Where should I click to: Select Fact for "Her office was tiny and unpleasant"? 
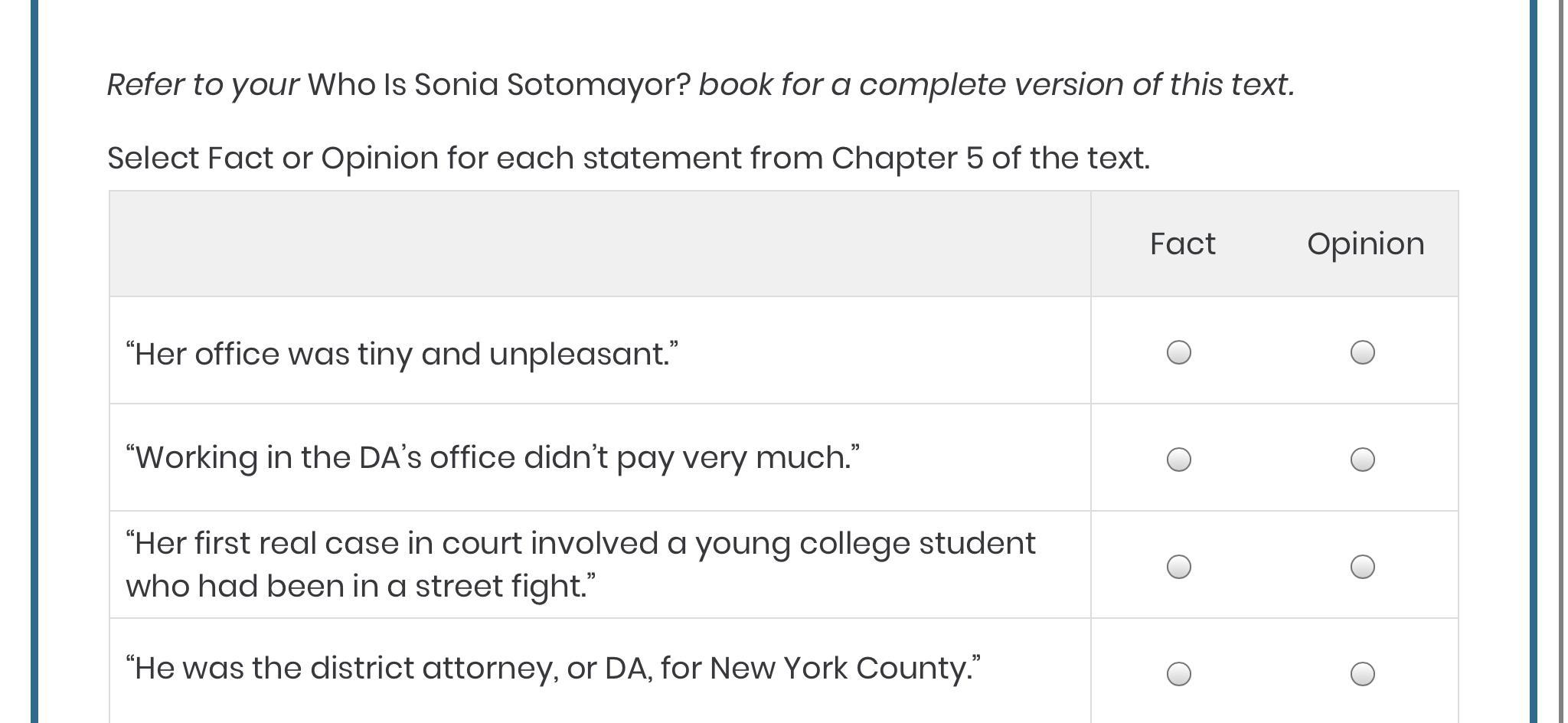click(x=1178, y=352)
